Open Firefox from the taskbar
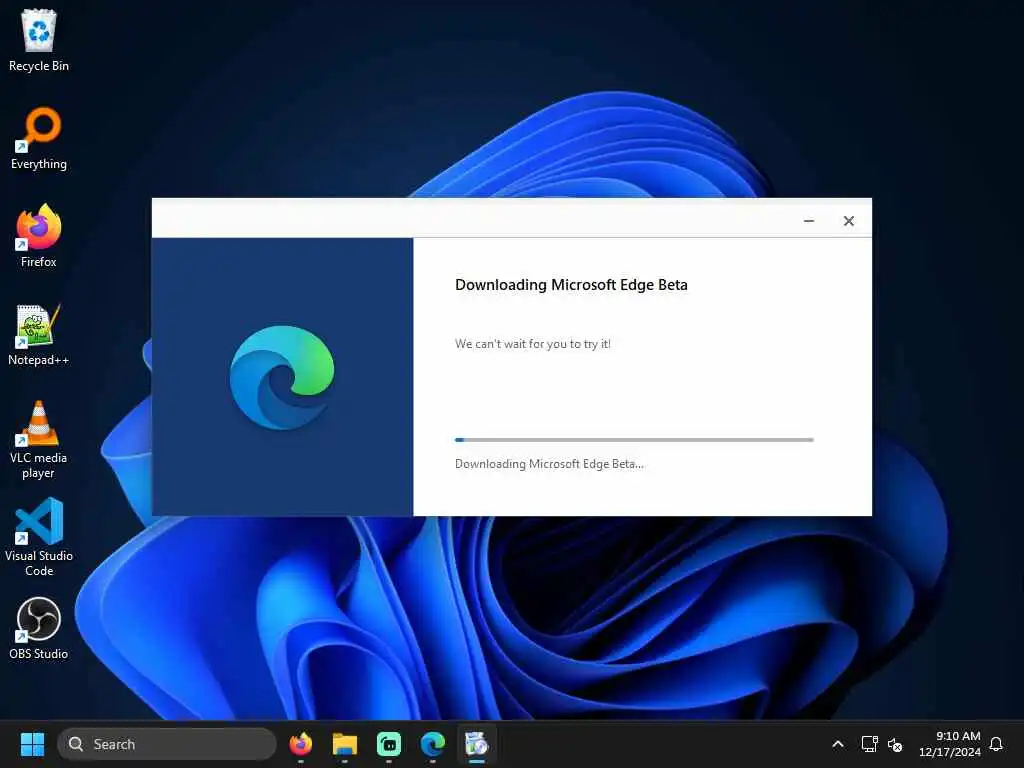The width and height of the screenshot is (1024, 768). [300, 744]
